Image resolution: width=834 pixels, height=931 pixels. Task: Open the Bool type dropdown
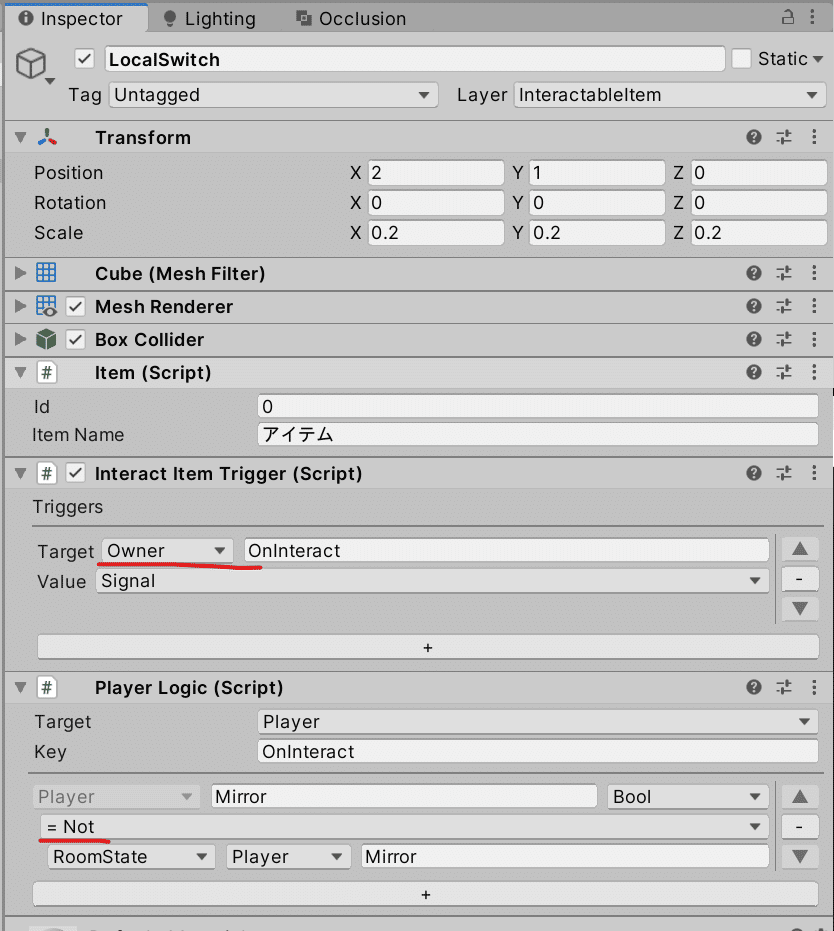click(x=689, y=796)
